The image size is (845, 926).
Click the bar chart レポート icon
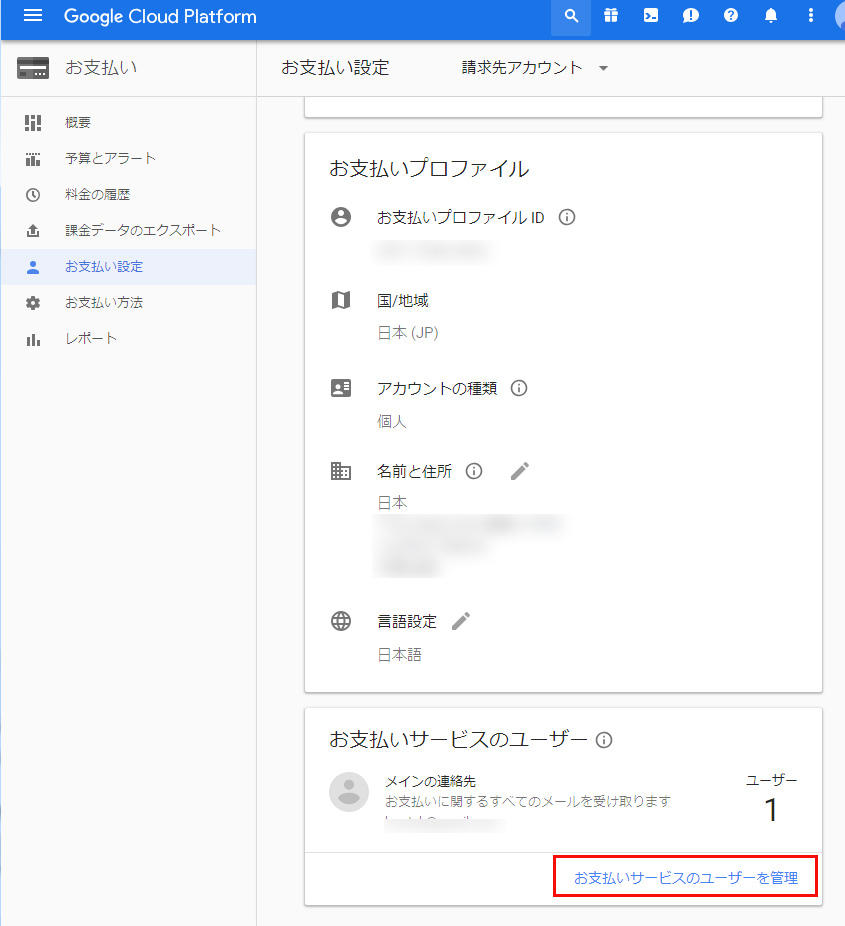point(33,340)
